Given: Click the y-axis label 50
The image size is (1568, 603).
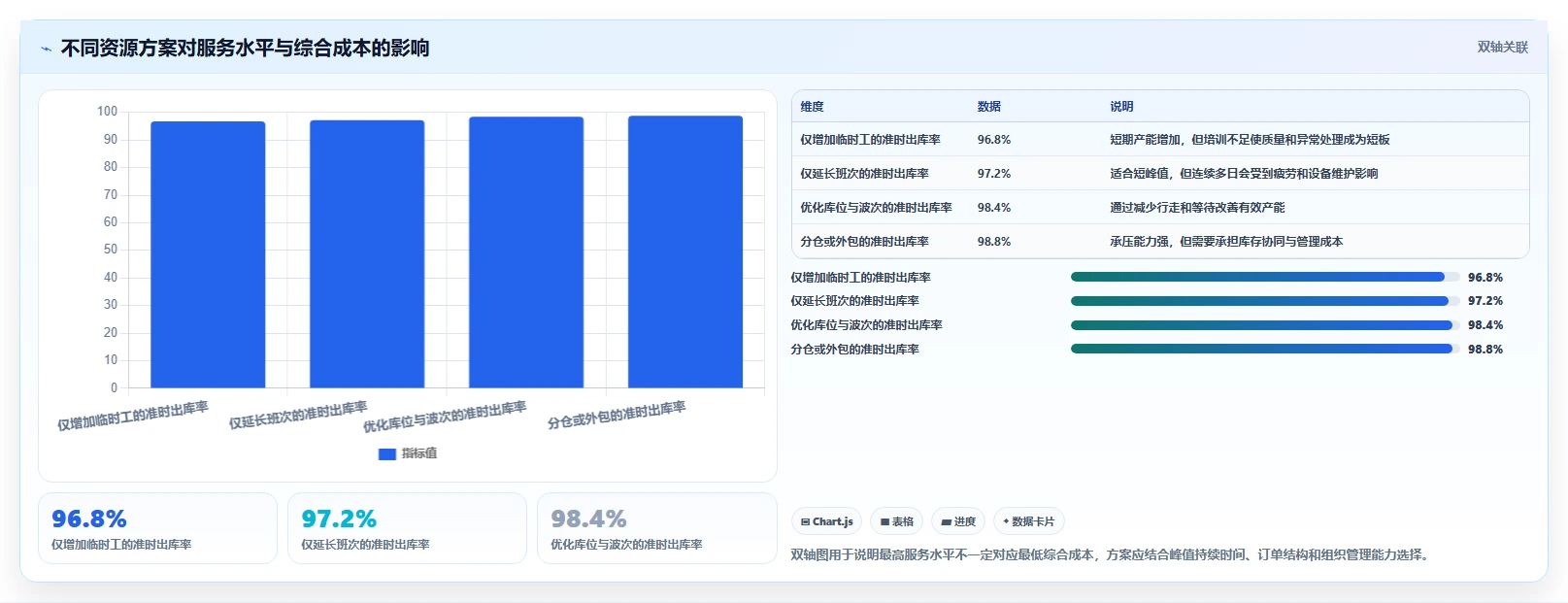Looking at the screenshot, I should coord(111,250).
